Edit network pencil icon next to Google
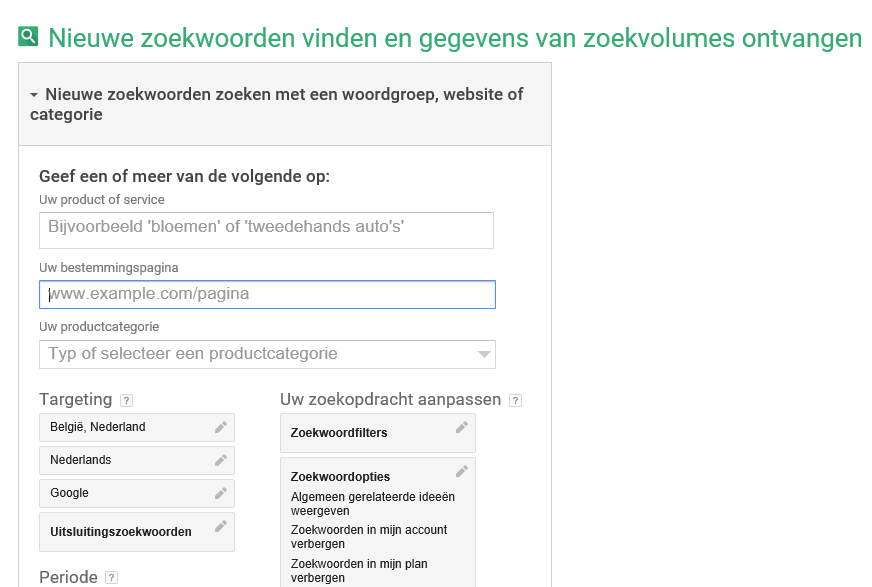The height and width of the screenshot is (587, 872). pyautogui.click(x=221, y=493)
